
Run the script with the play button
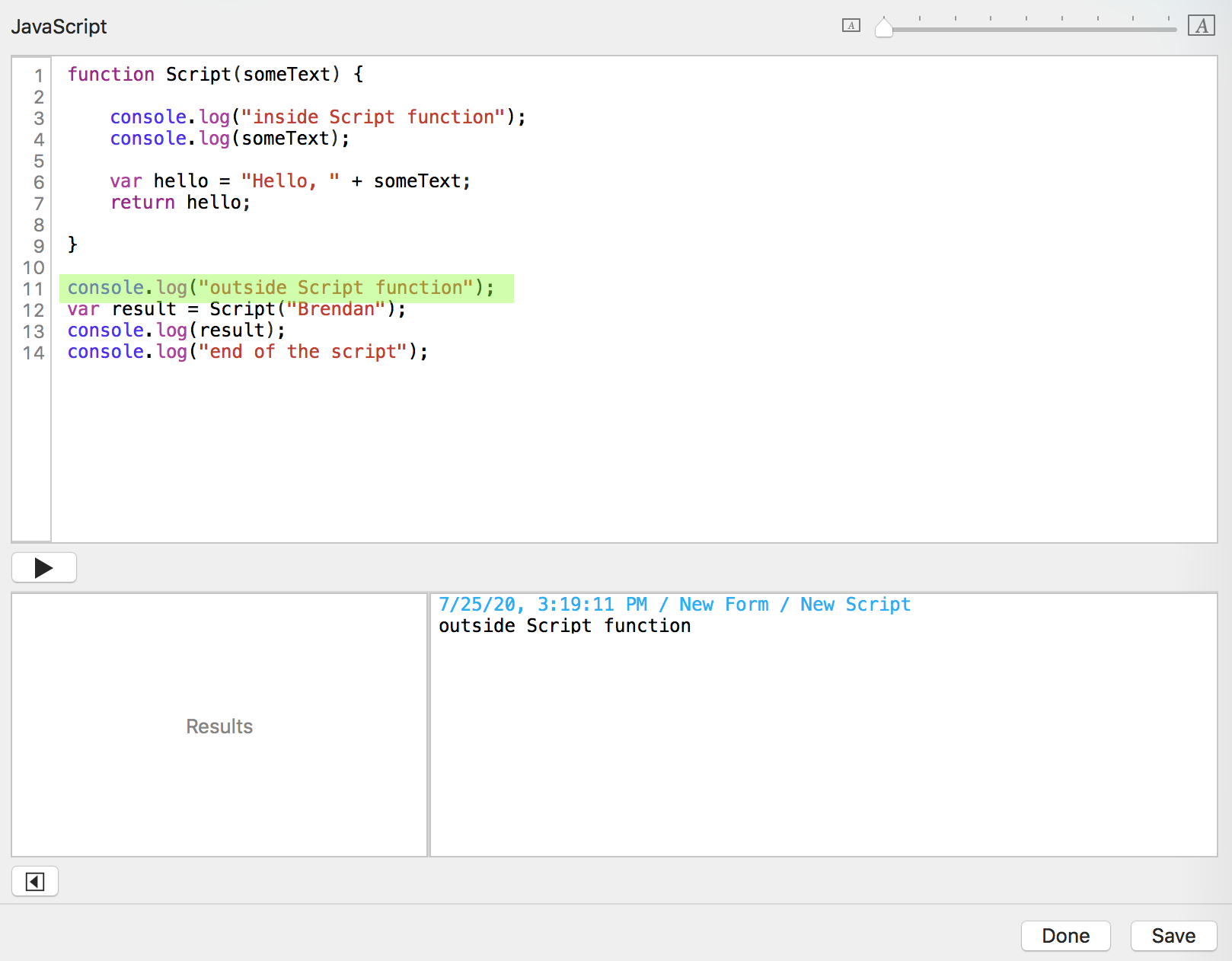(x=44, y=567)
